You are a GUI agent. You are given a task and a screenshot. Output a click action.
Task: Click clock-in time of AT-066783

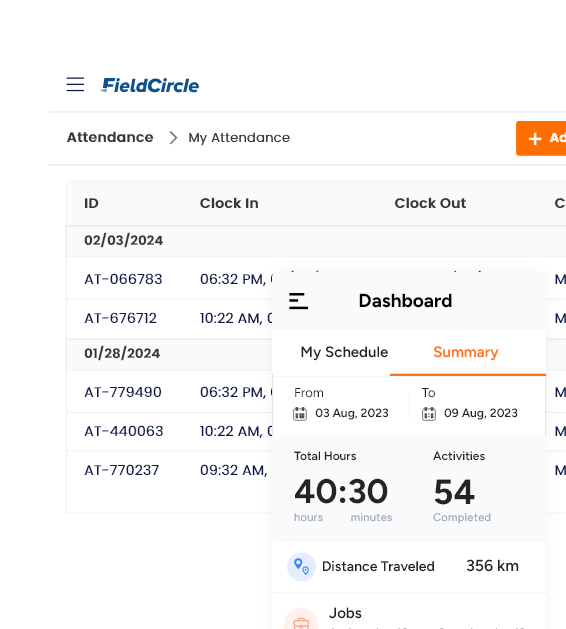point(236,279)
